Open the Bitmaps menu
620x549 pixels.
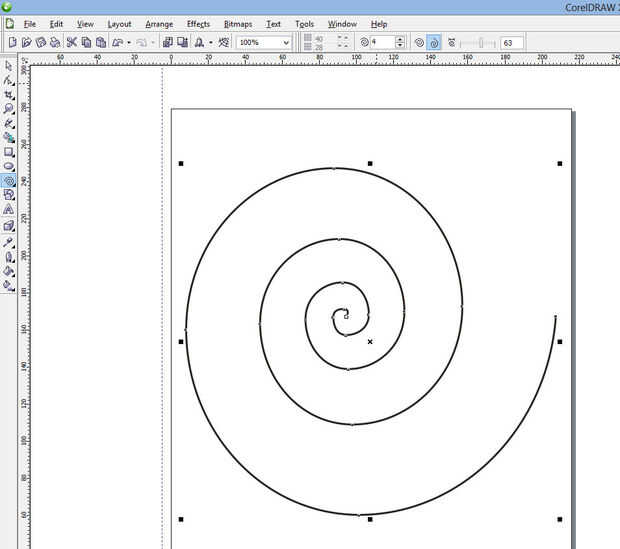238,23
